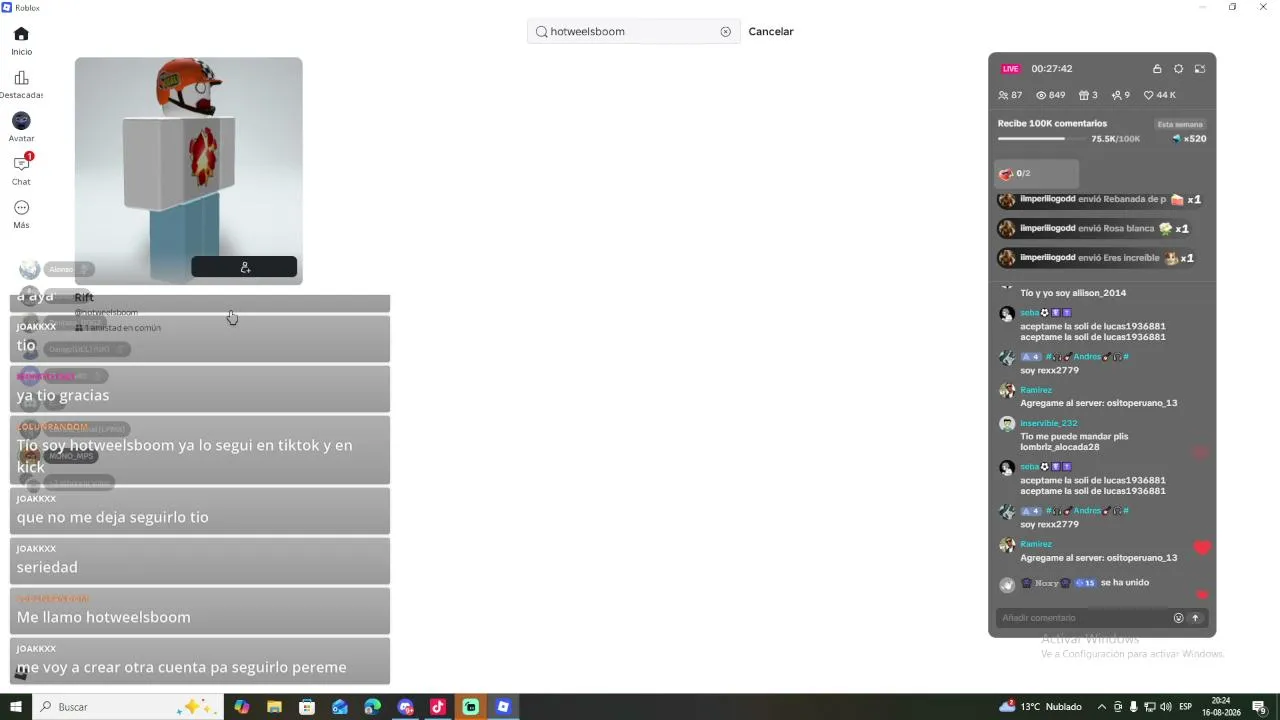Expand hidden system tray icons

coord(1102,707)
